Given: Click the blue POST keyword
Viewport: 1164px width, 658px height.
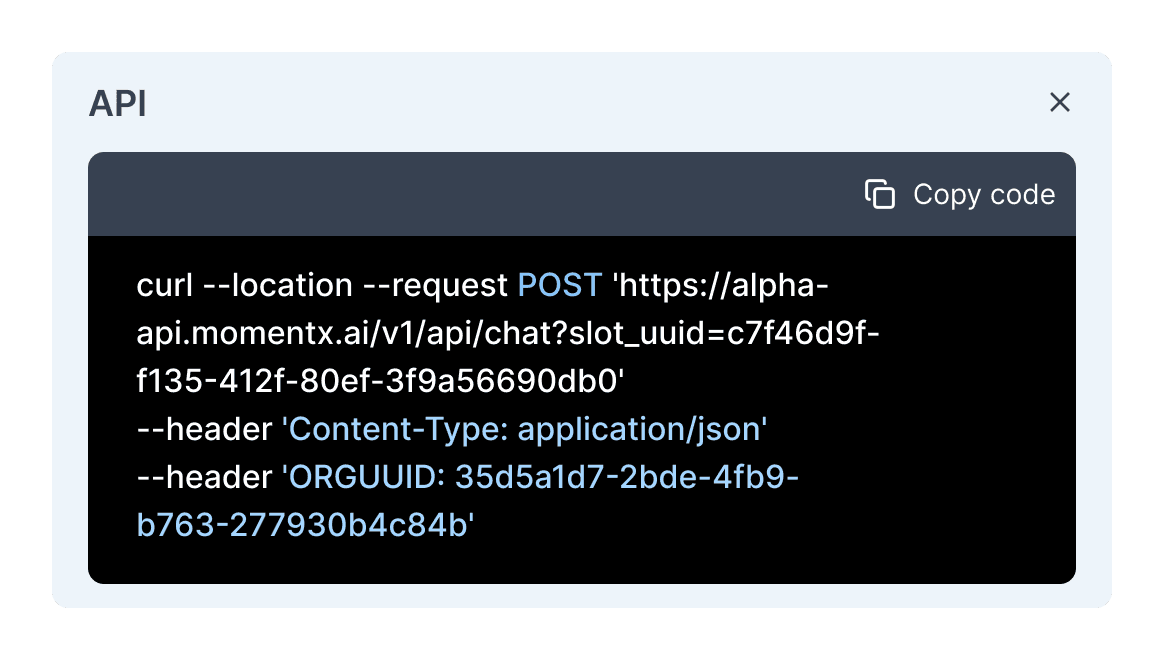Looking at the screenshot, I should click(560, 285).
